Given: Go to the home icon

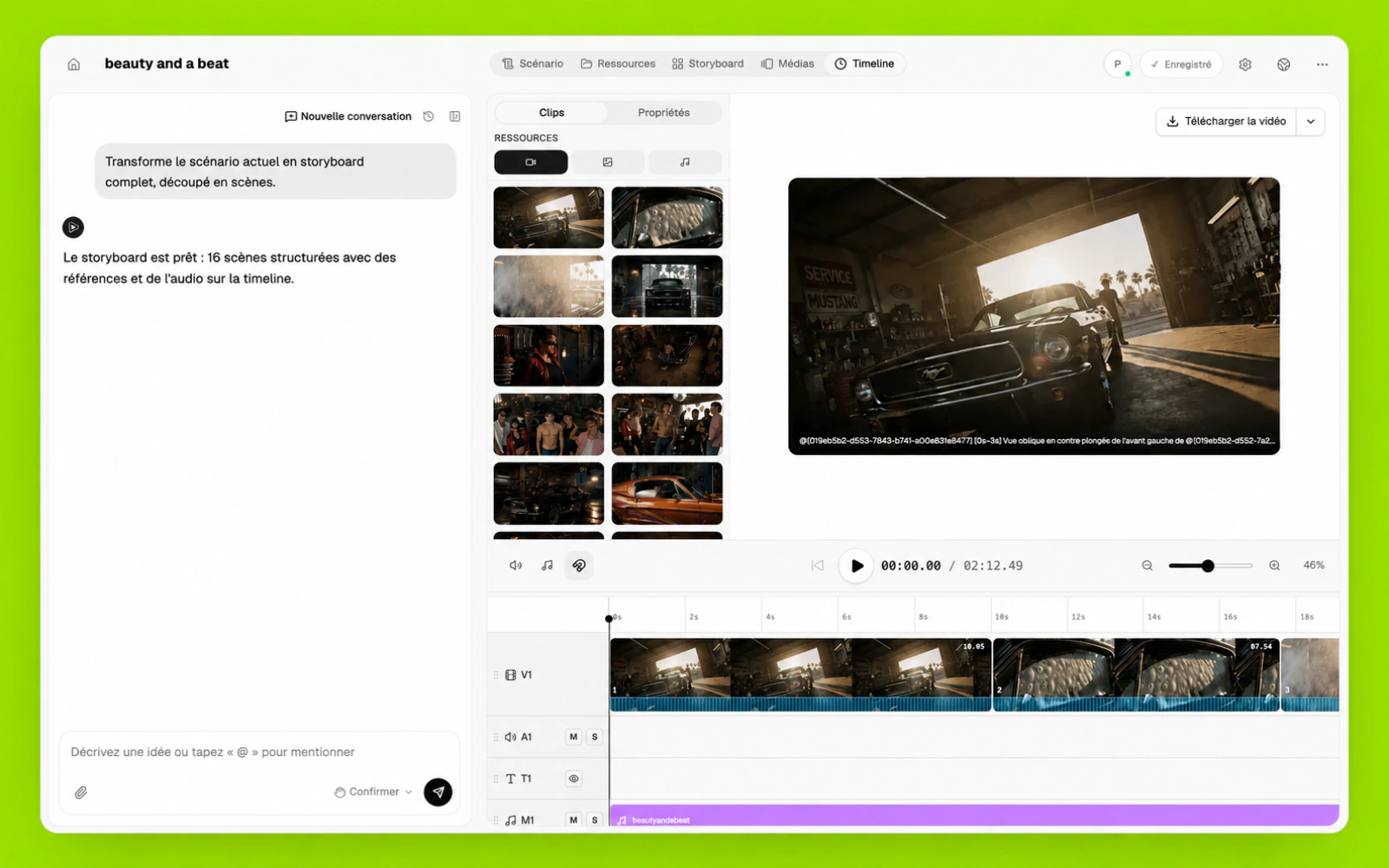Looking at the screenshot, I should 74,64.
